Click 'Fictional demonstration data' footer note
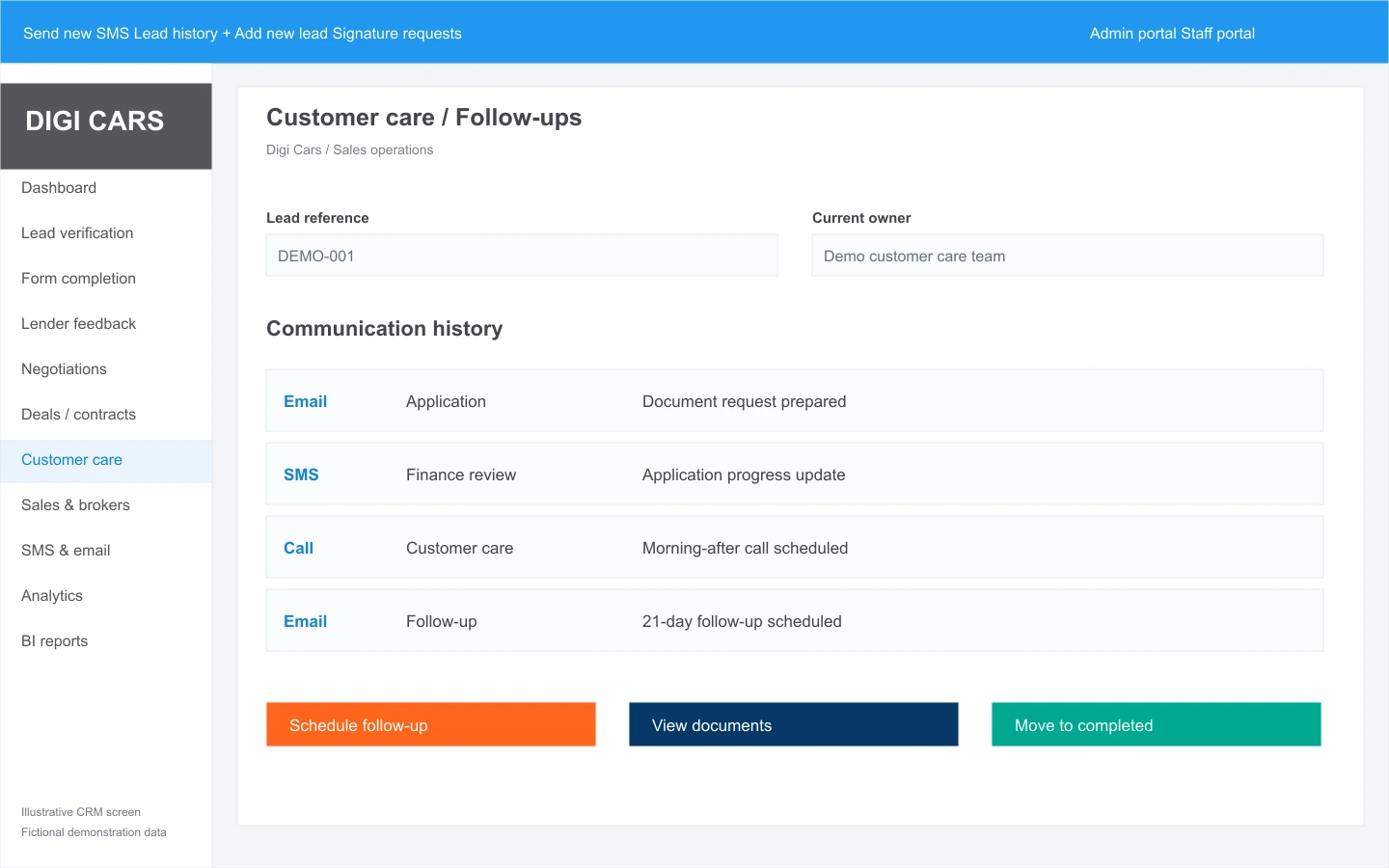The image size is (1389, 868). point(94,832)
